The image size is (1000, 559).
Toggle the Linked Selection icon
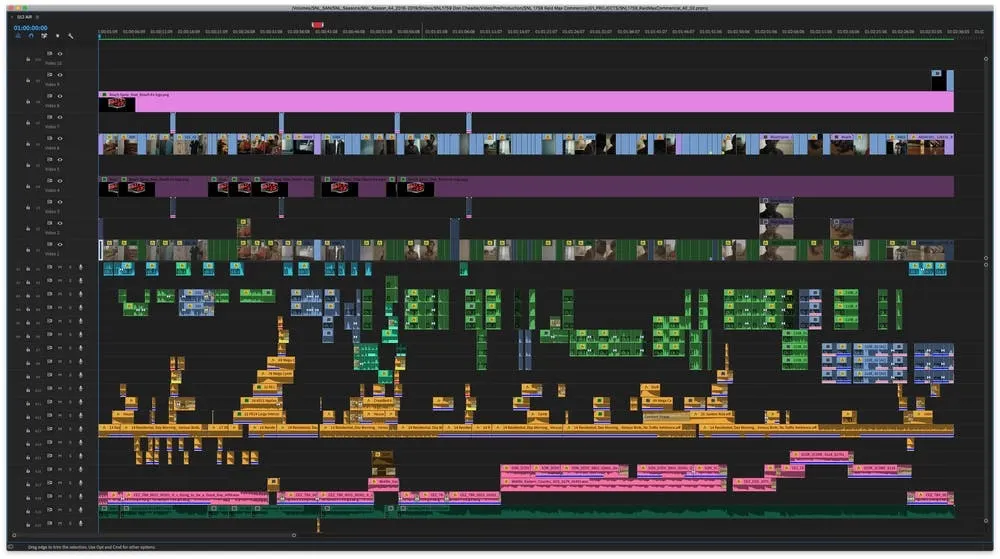pyautogui.click(x=44, y=36)
